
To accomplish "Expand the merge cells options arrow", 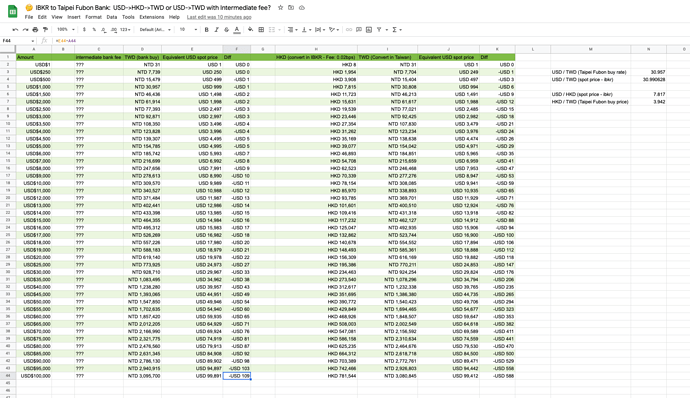I will [x=279, y=29].
